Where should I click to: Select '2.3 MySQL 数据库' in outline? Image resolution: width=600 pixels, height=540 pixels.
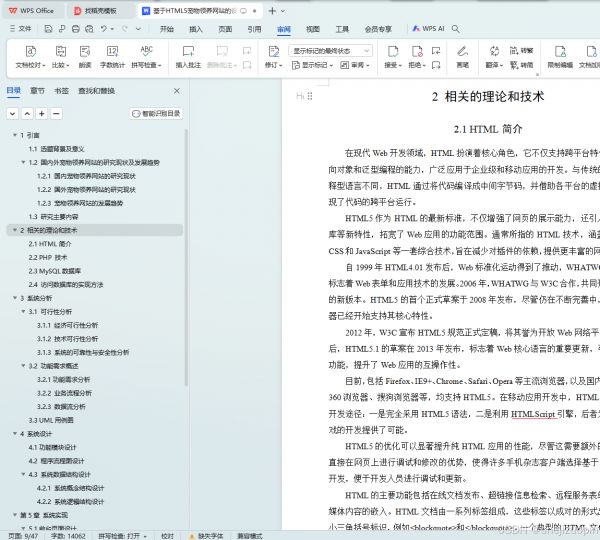[x=55, y=270]
